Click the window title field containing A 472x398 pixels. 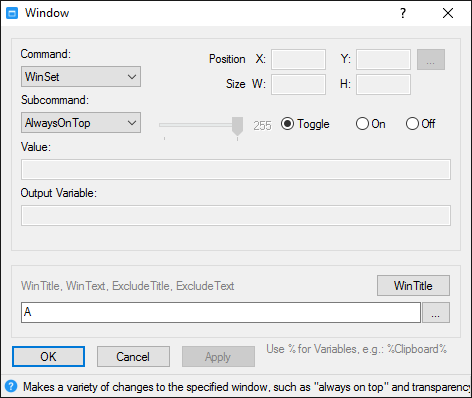tap(221, 312)
